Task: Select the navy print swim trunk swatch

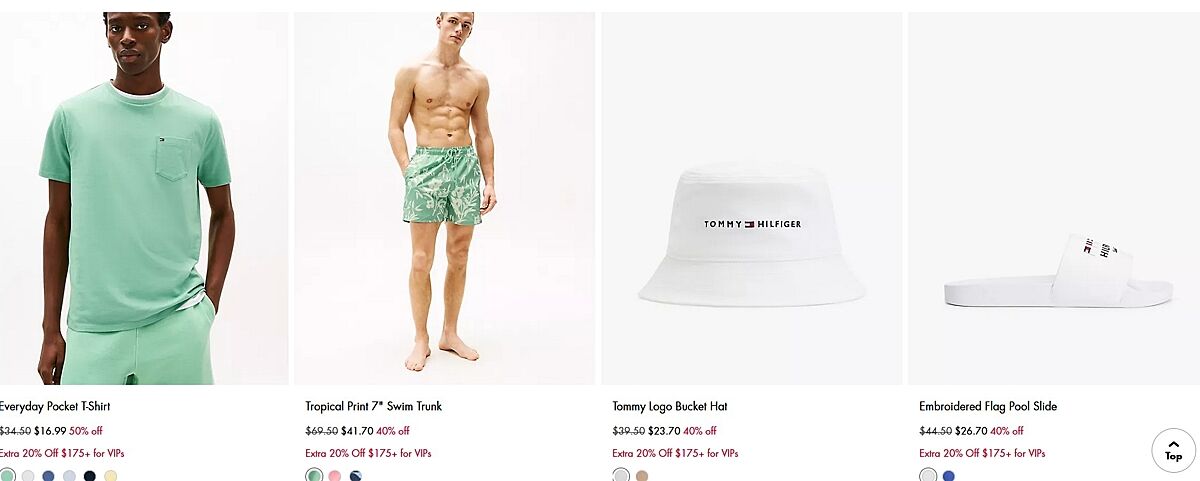Action: point(356,476)
